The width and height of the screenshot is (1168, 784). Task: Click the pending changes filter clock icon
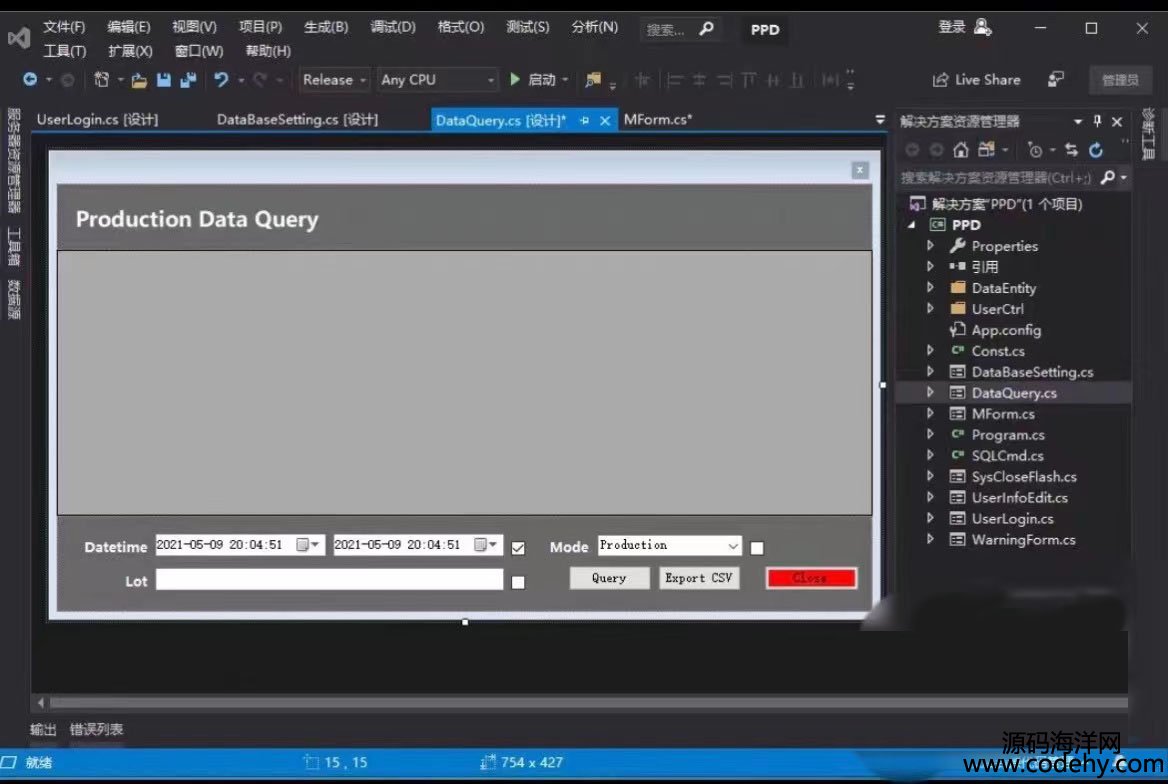tap(1035, 150)
